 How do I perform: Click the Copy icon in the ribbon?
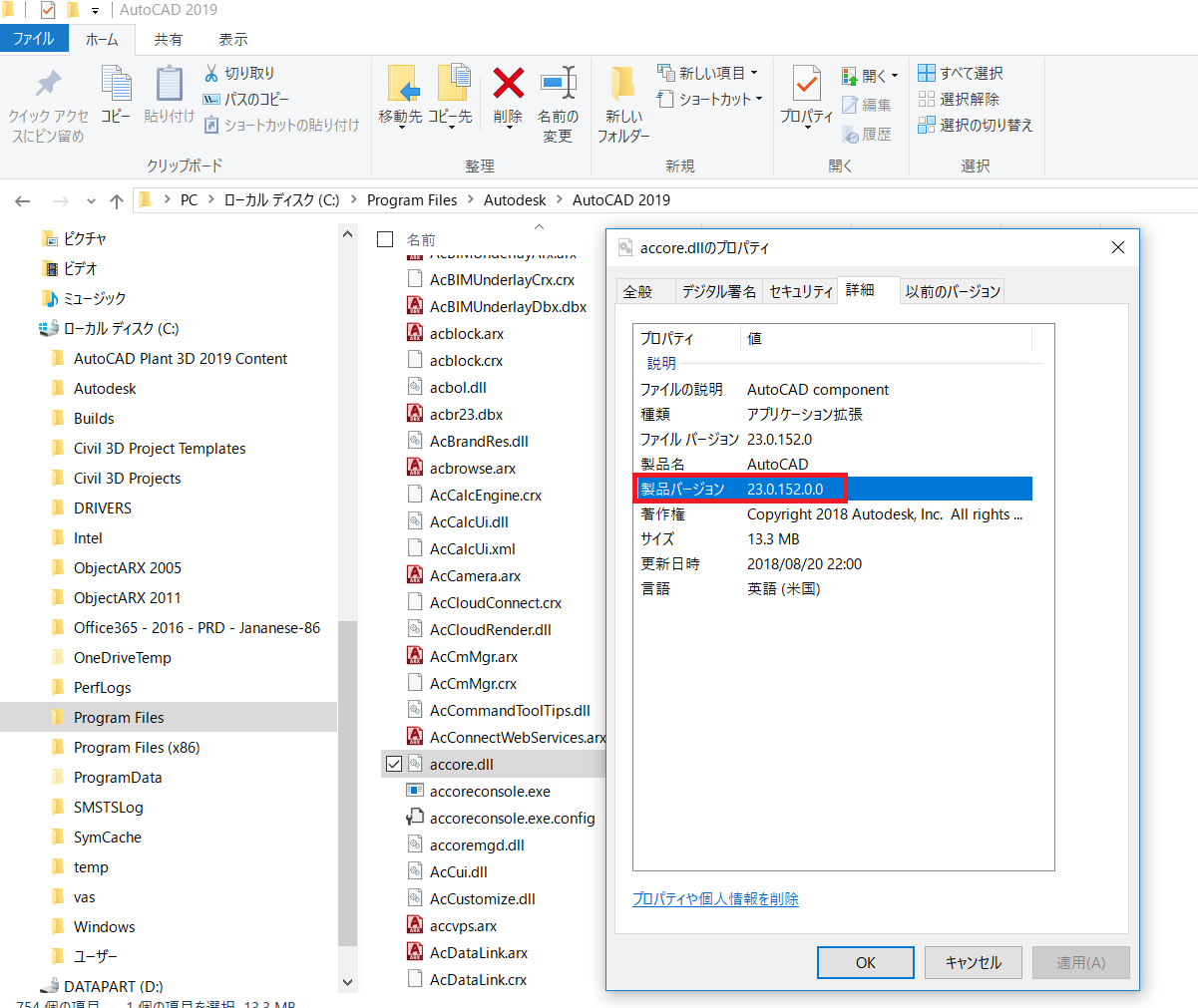(116, 84)
